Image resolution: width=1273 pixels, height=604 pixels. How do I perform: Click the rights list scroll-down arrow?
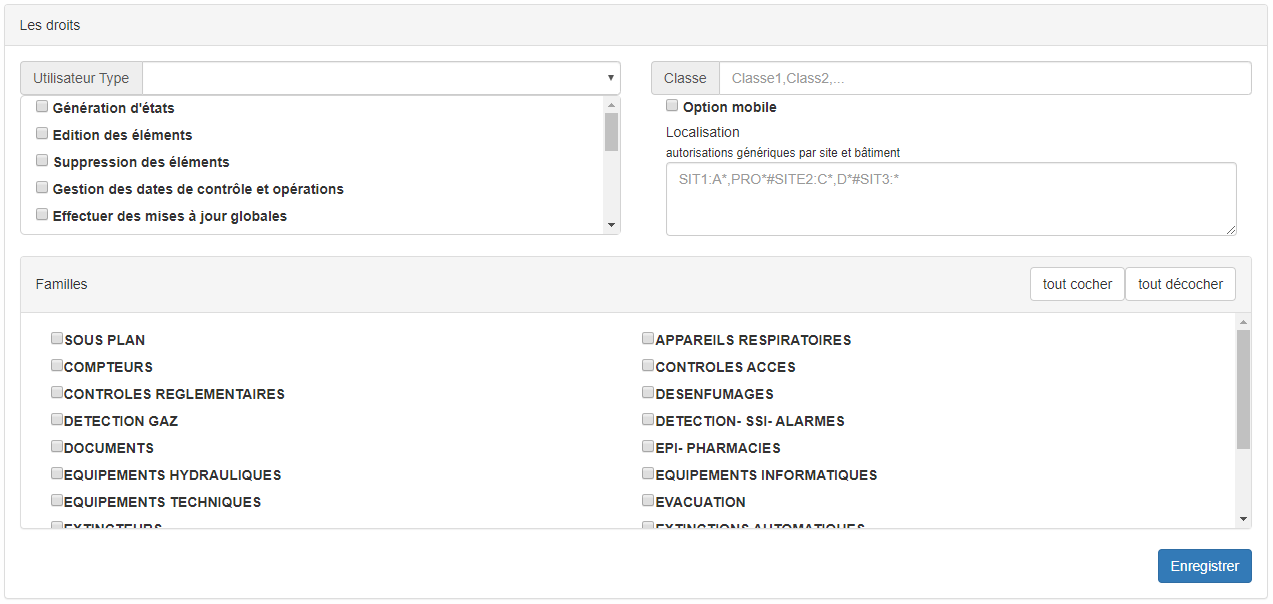pyautogui.click(x=611, y=225)
